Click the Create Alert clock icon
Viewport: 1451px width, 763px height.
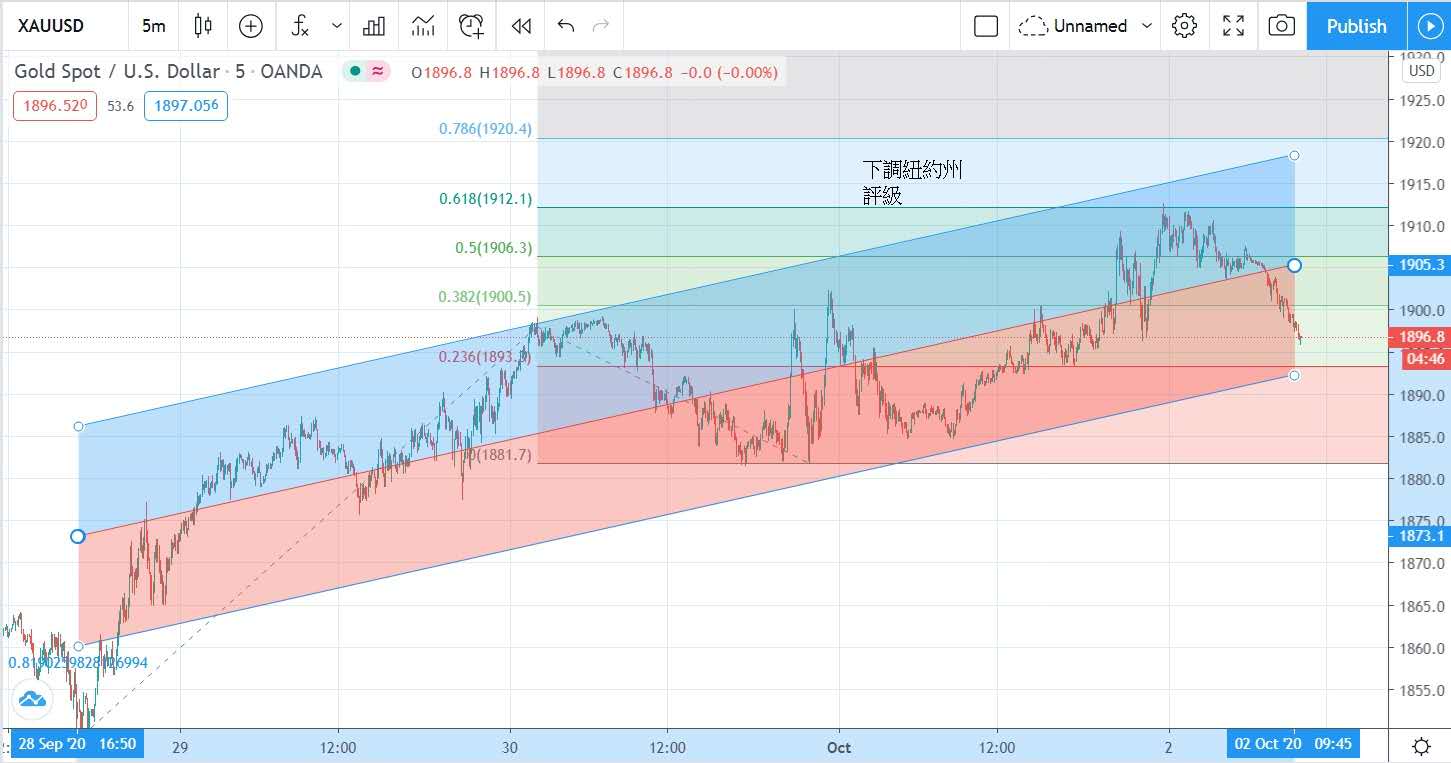click(x=471, y=26)
